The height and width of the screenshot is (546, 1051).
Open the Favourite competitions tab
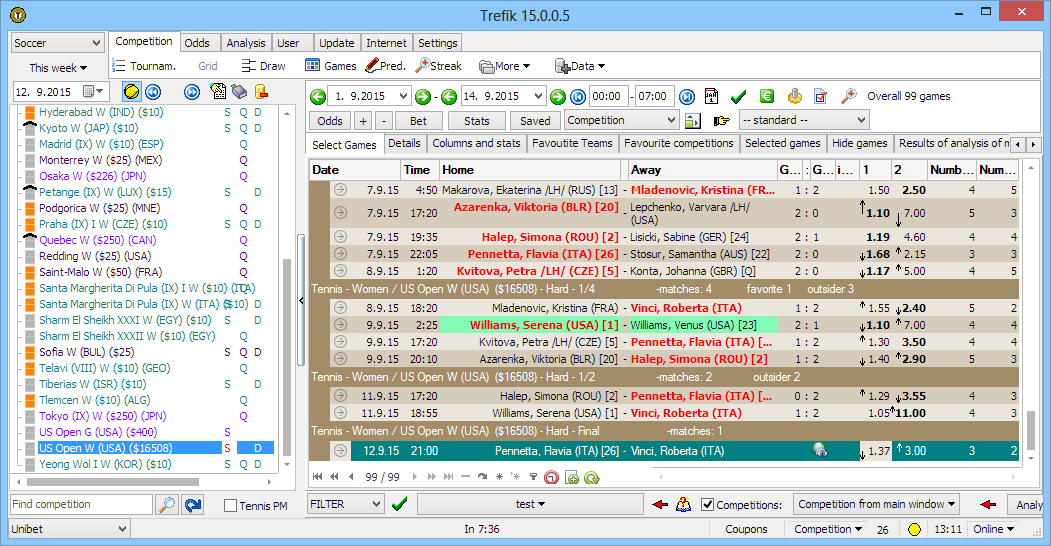pyautogui.click(x=678, y=144)
